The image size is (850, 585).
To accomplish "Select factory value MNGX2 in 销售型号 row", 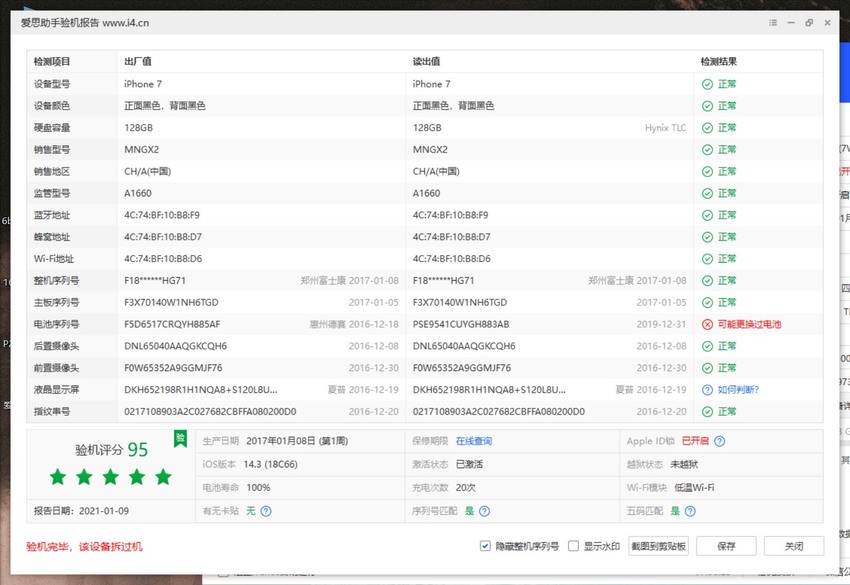I will 141,150.
